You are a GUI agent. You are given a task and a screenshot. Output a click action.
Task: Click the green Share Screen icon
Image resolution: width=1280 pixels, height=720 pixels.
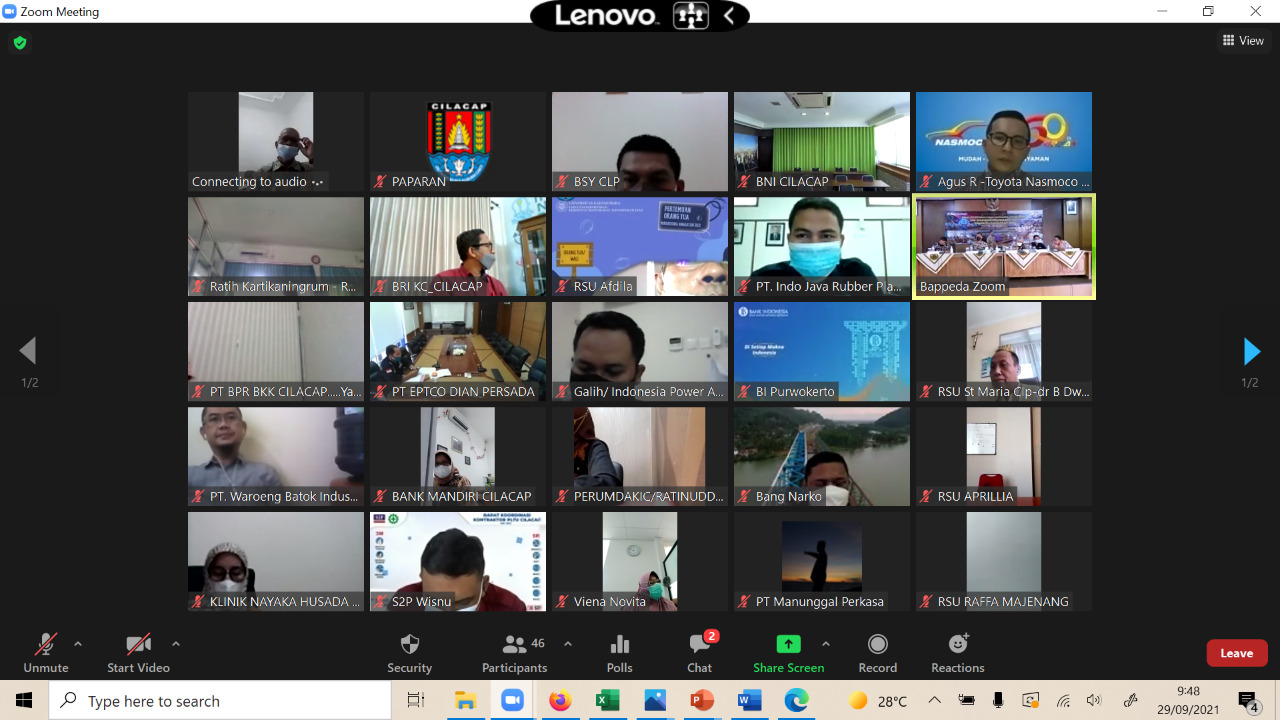[x=788, y=645]
